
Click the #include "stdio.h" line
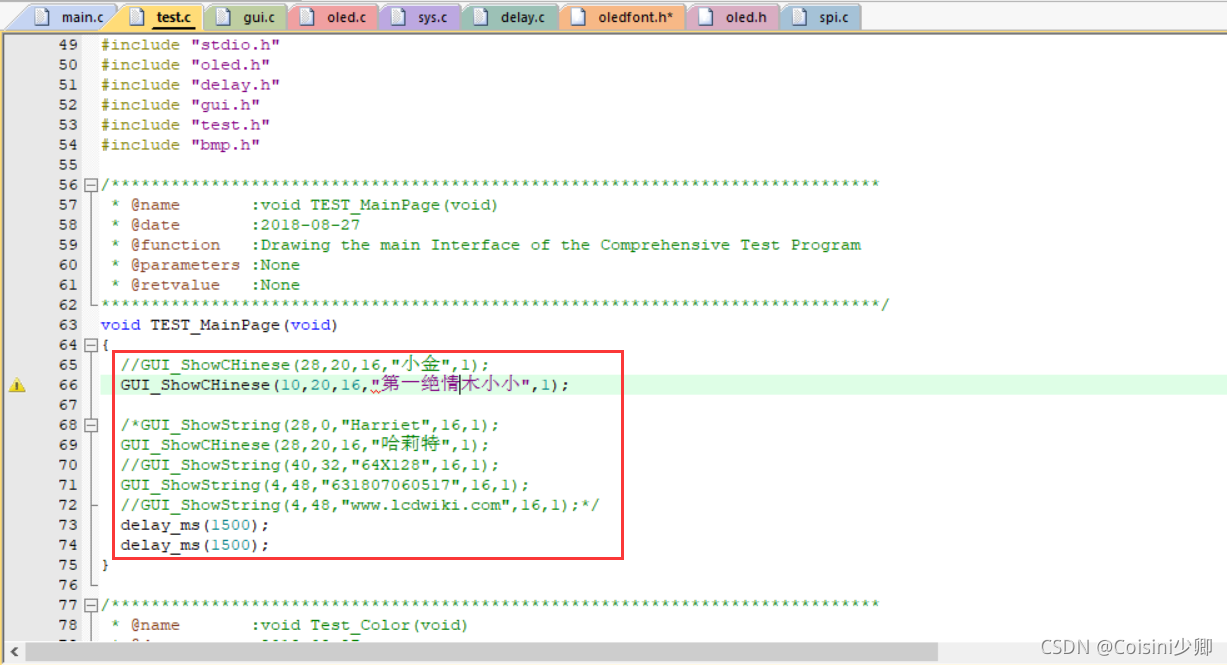point(190,45)
